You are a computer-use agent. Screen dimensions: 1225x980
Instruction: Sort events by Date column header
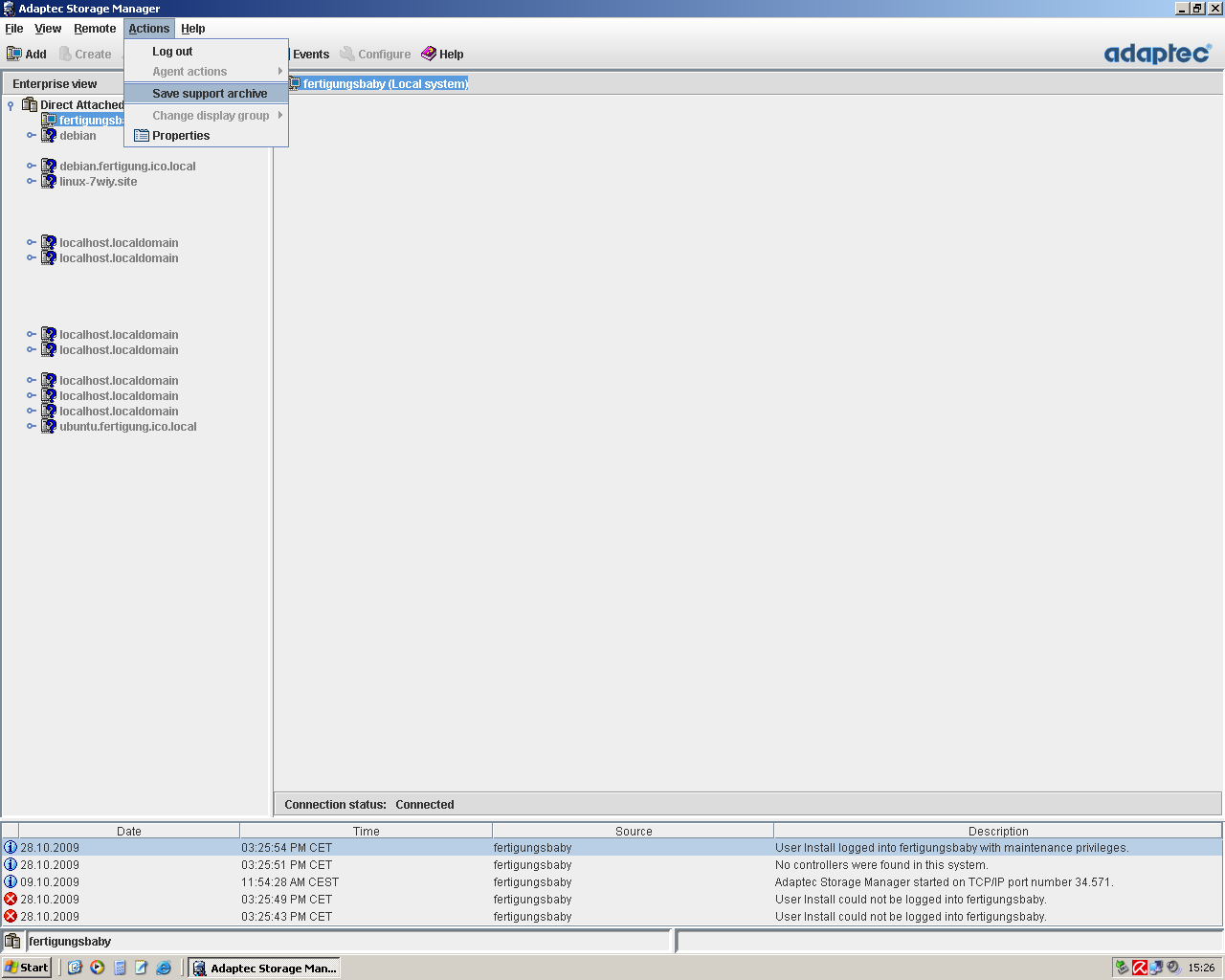[x=129, y=831]
